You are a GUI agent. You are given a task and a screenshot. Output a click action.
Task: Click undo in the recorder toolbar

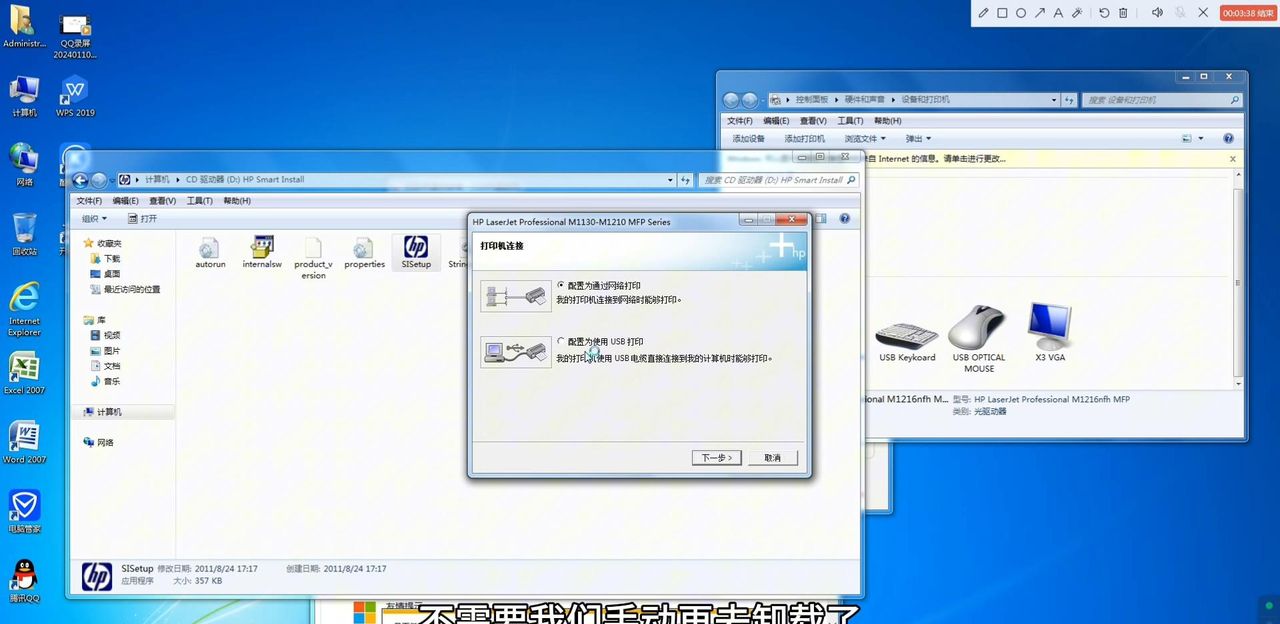tap(1104, 13)
